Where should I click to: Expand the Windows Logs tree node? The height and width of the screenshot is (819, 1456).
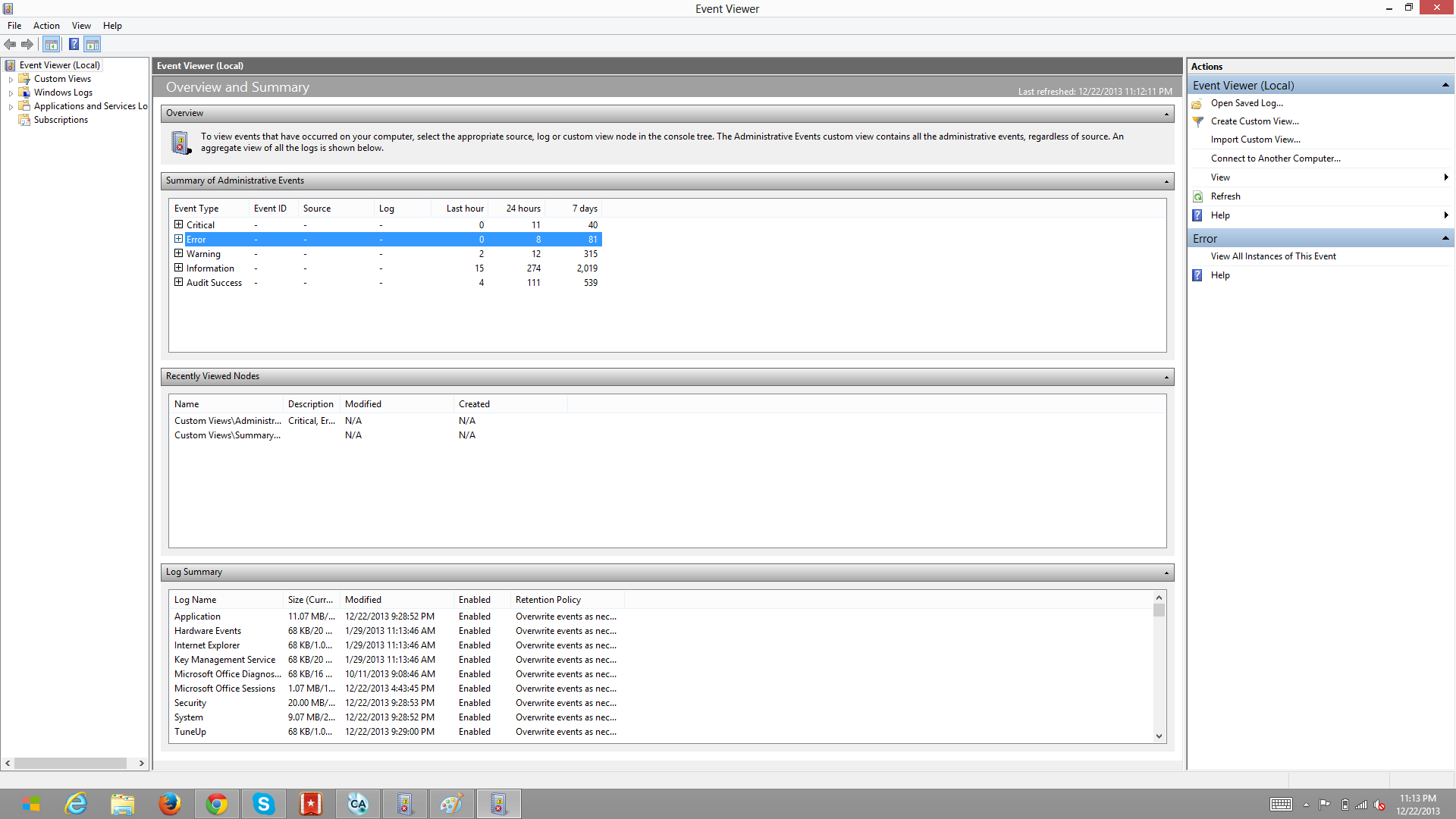(x=11, y=93)
